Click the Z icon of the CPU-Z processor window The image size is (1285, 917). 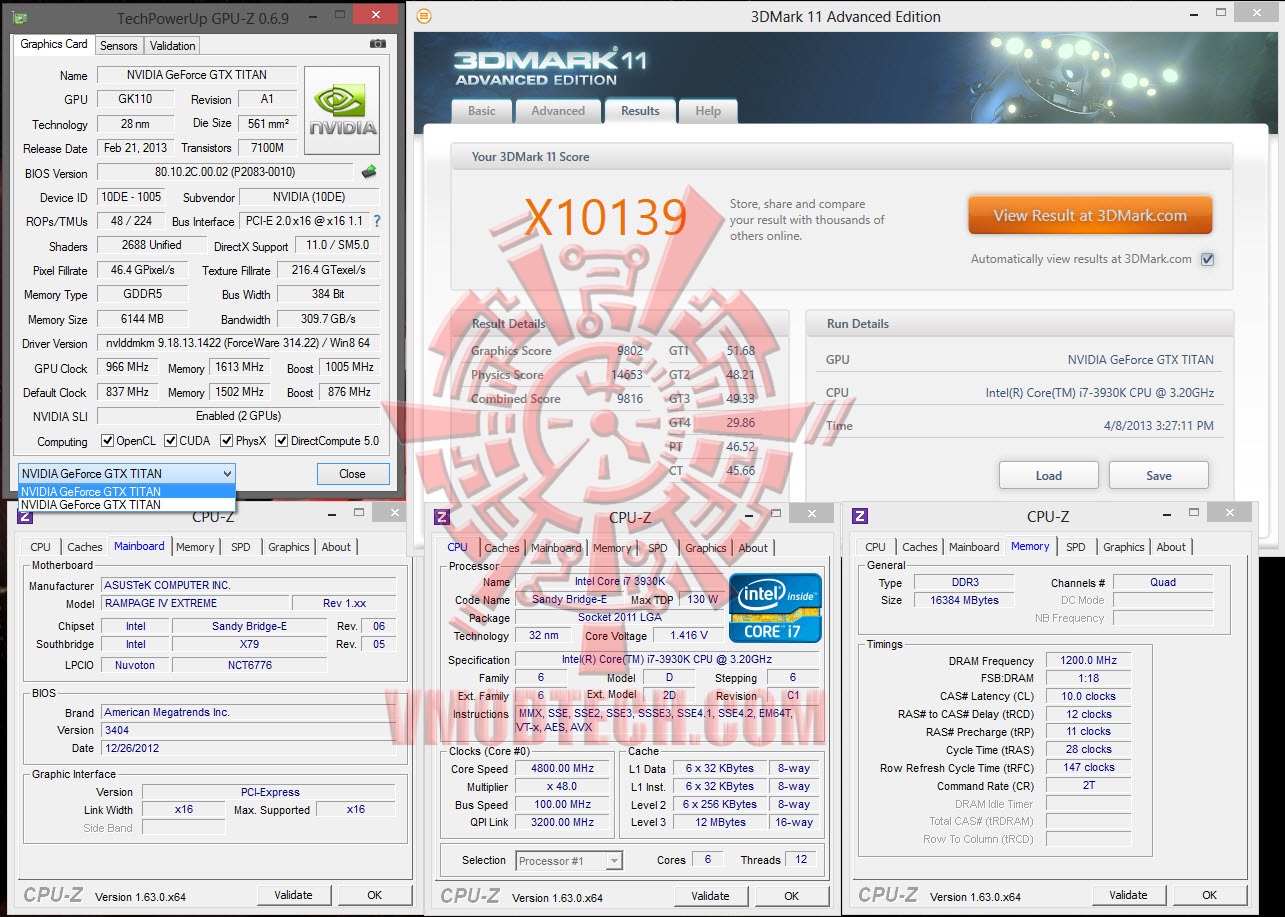tap(442, 517)
